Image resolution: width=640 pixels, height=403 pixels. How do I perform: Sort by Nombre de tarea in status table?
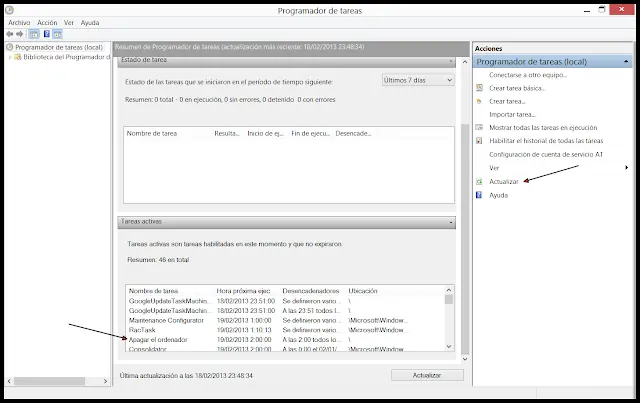point(151,134)
